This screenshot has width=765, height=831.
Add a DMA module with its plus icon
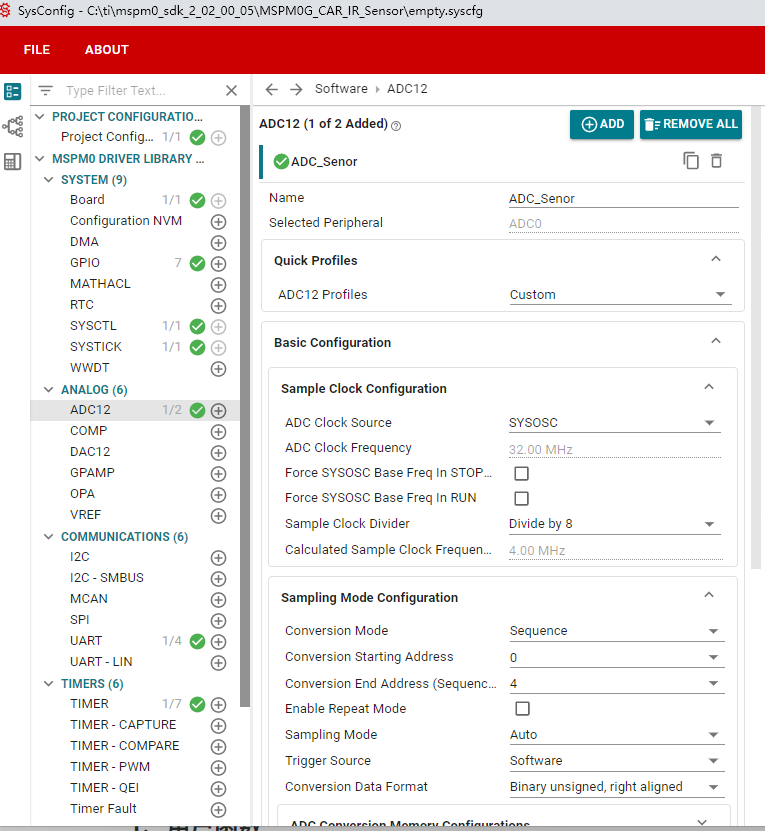218,243
